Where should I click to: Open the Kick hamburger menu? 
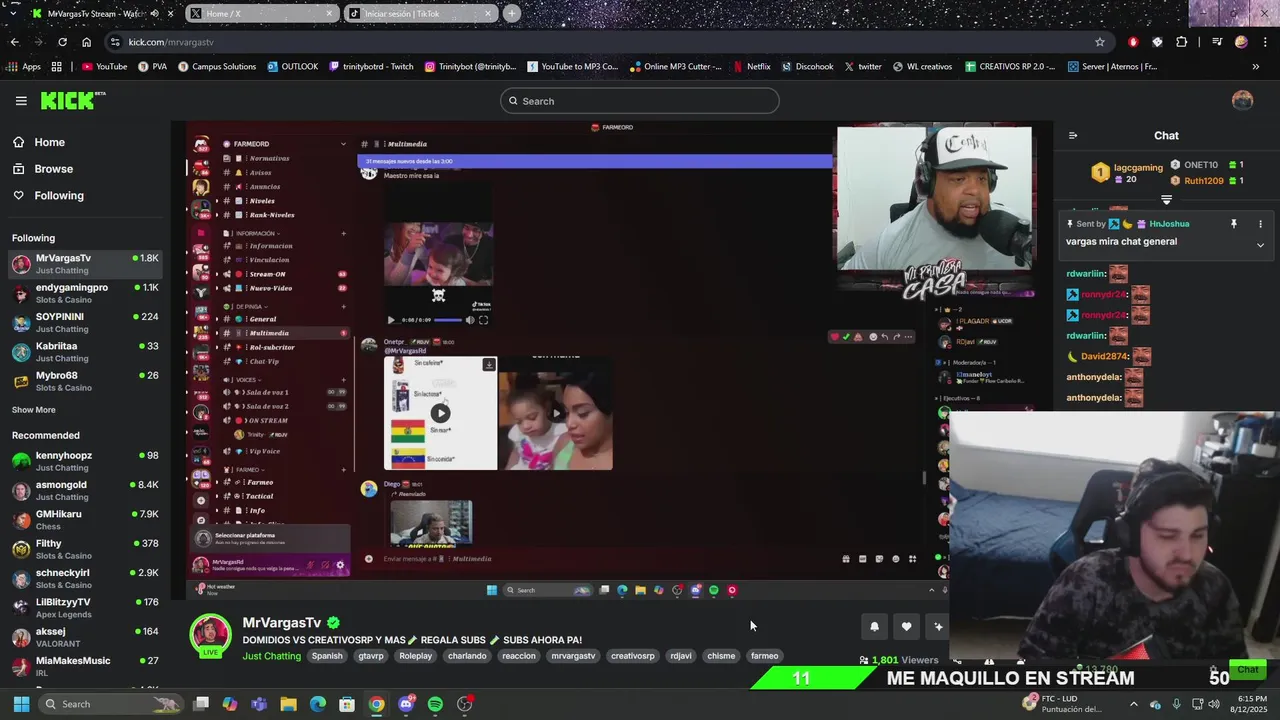tap(21, 101)
